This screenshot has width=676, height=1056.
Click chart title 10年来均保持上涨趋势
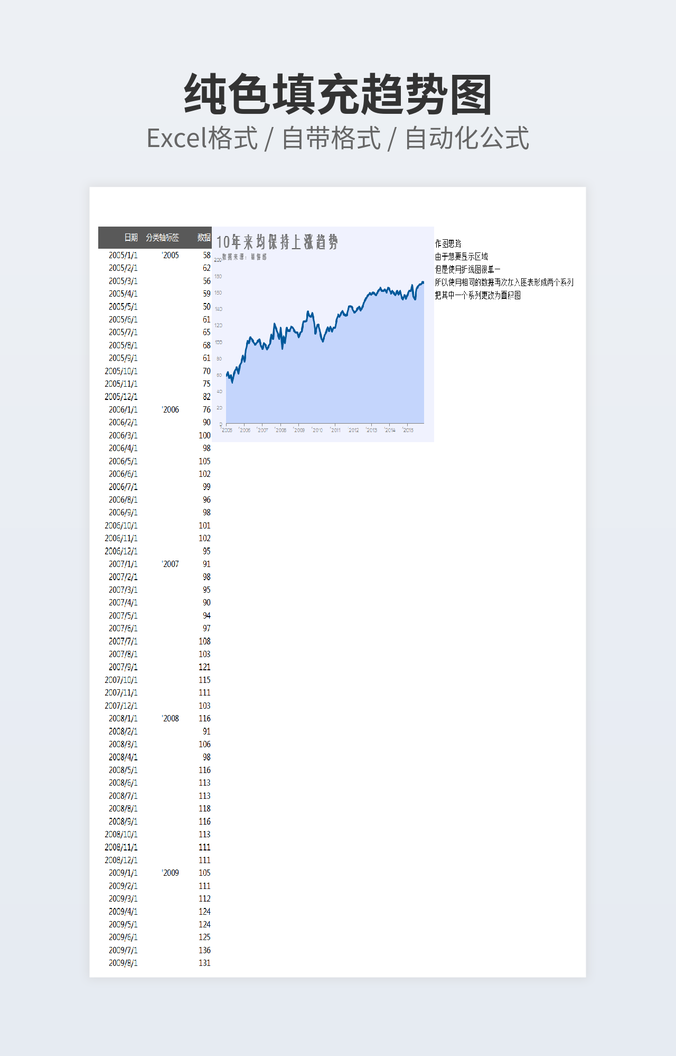277,242
